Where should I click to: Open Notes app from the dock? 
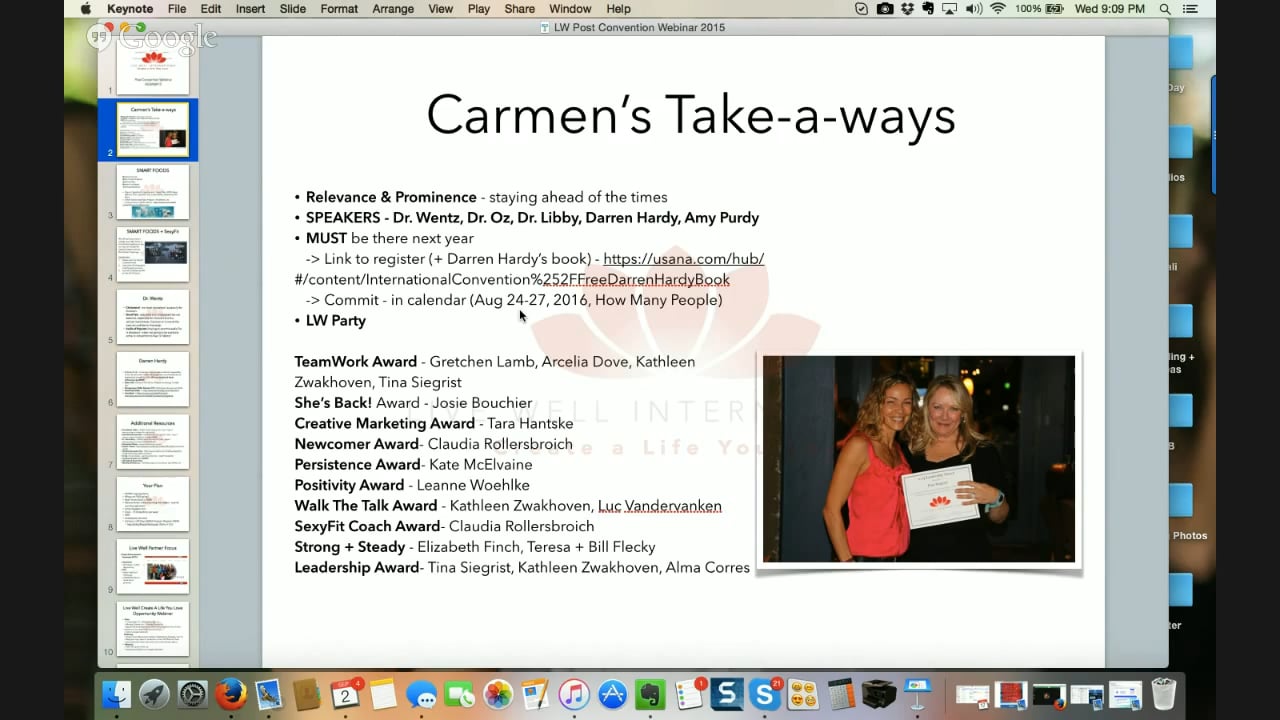[x=383, y=694]
